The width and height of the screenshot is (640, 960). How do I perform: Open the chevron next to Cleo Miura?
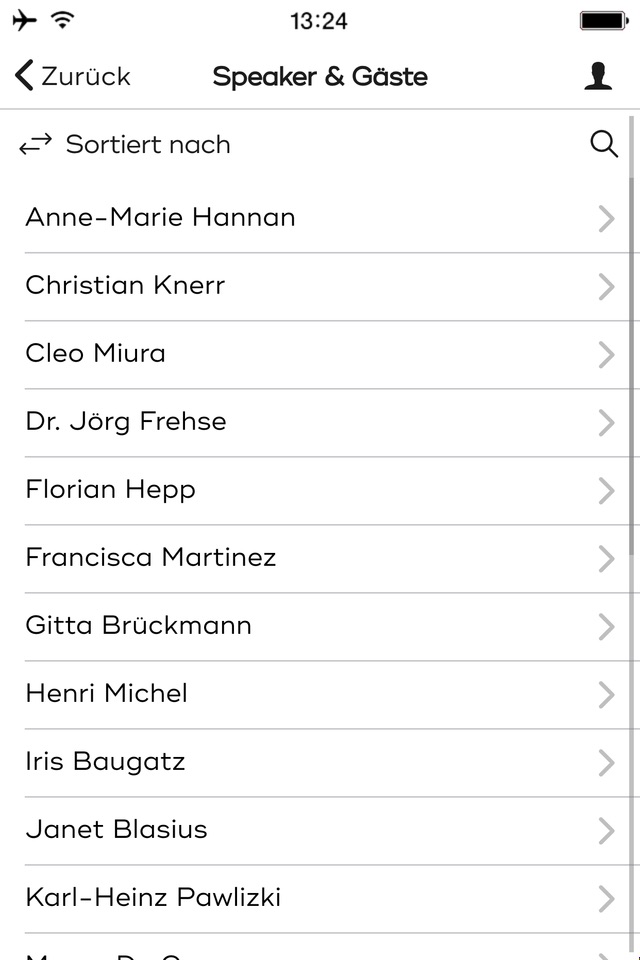(606, 355)
